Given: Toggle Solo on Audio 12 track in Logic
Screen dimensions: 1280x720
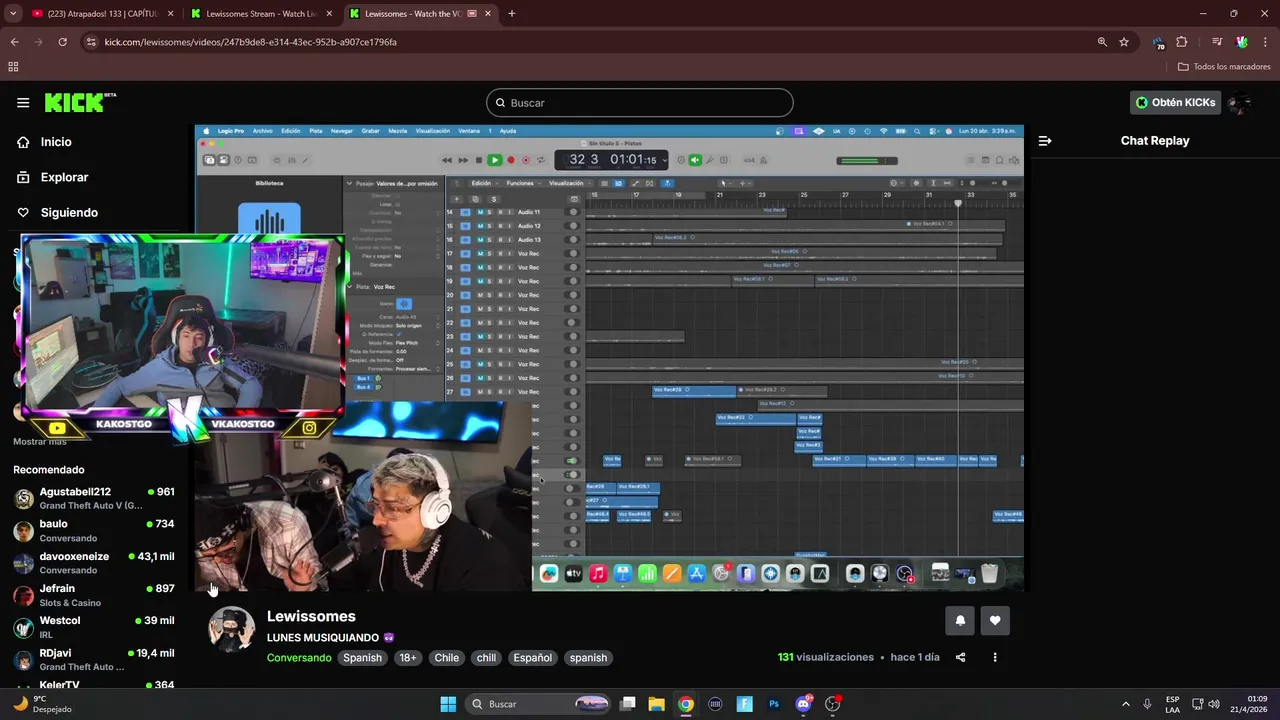Looking at the screenshot, I should [489, 226].
